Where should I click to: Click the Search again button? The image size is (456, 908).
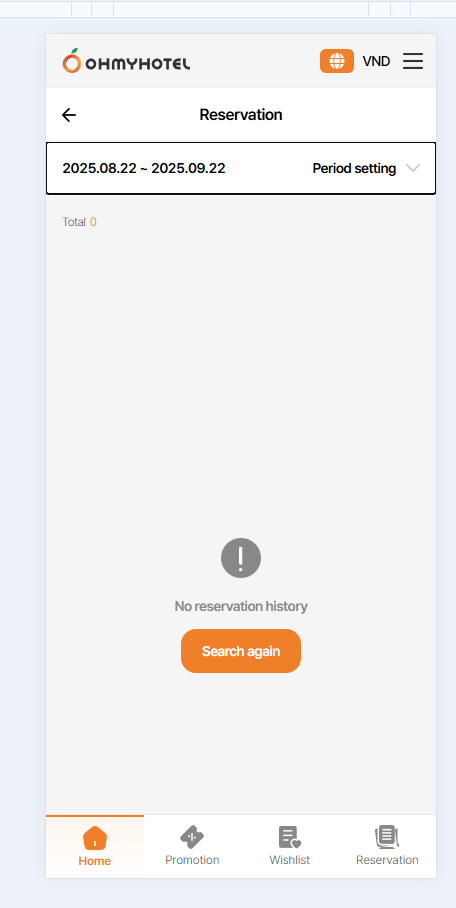[x=241, y=651]
